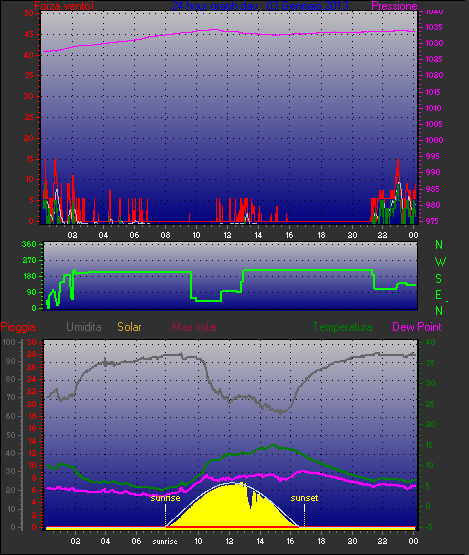Screen dimensions: 469x555
Task: Click the Umidita legend label
Action: [84, 327]
